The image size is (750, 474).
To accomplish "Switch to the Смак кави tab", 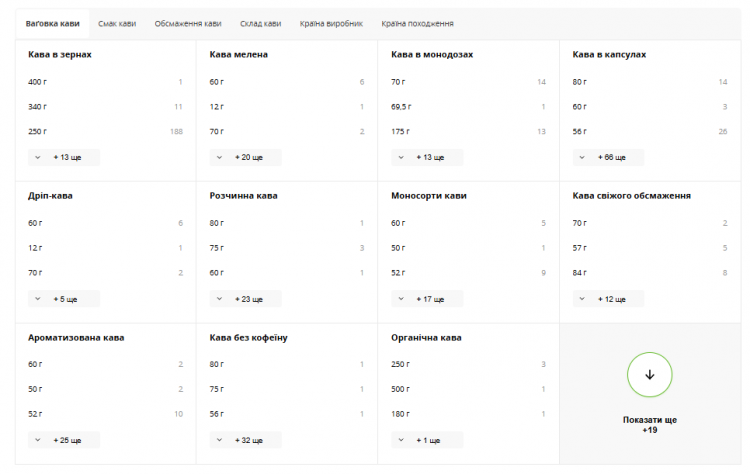I will [x=117, y=23].
